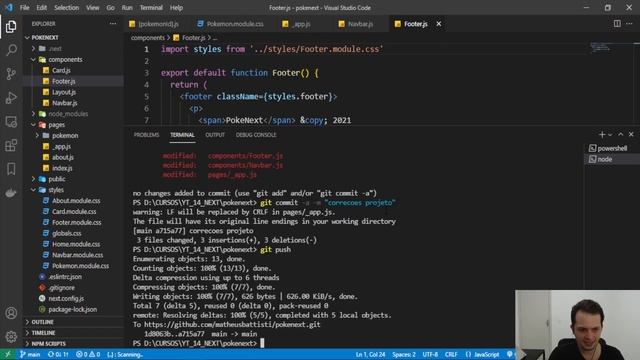Screen dimensions: 640x360
Task: Open errors and warnings count
Action: [88, 354]
